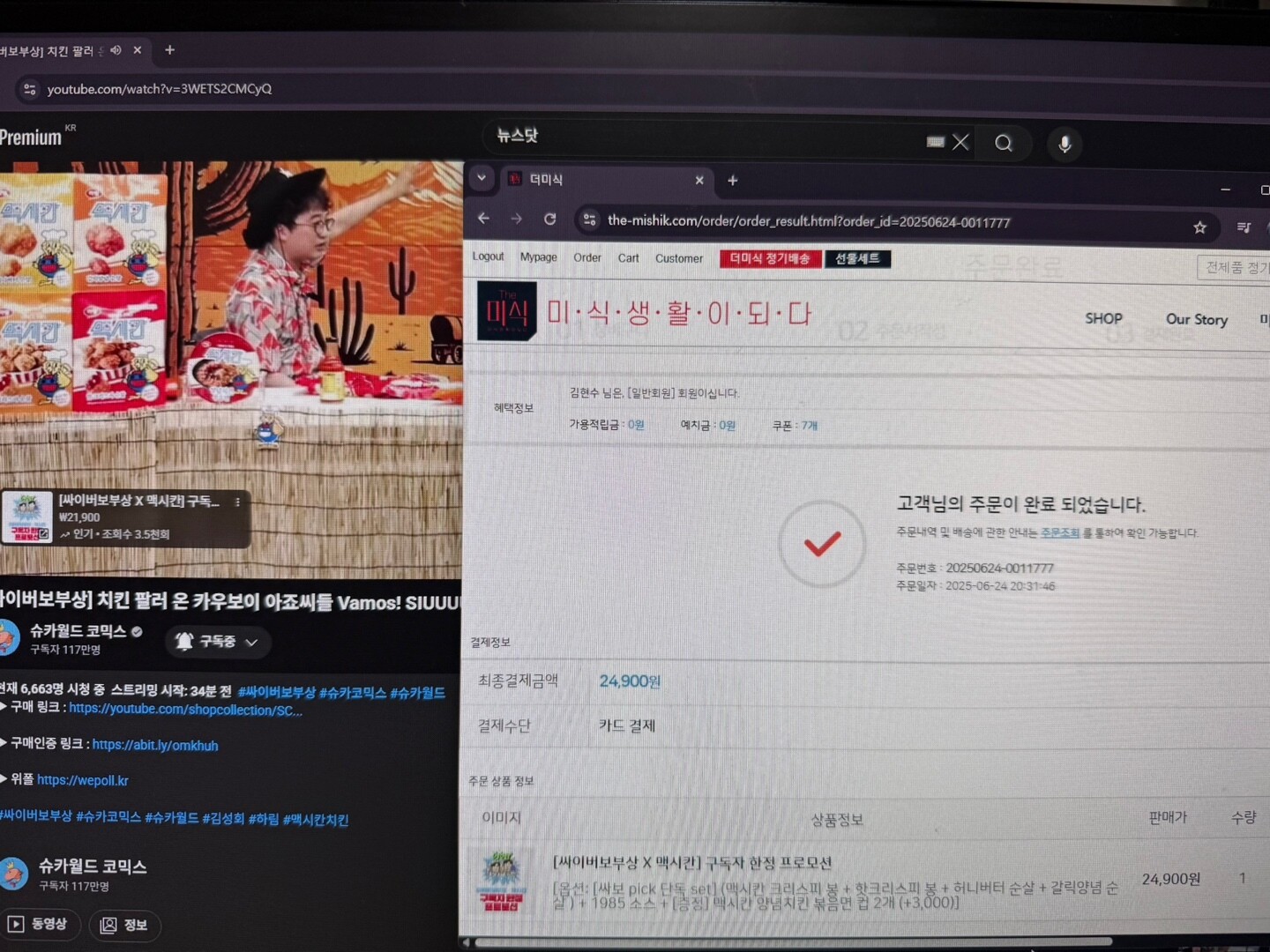The image size is (1270, 952).
Task: Click the horizontal scrollbar of the order page
Action: tap(794, 942)
